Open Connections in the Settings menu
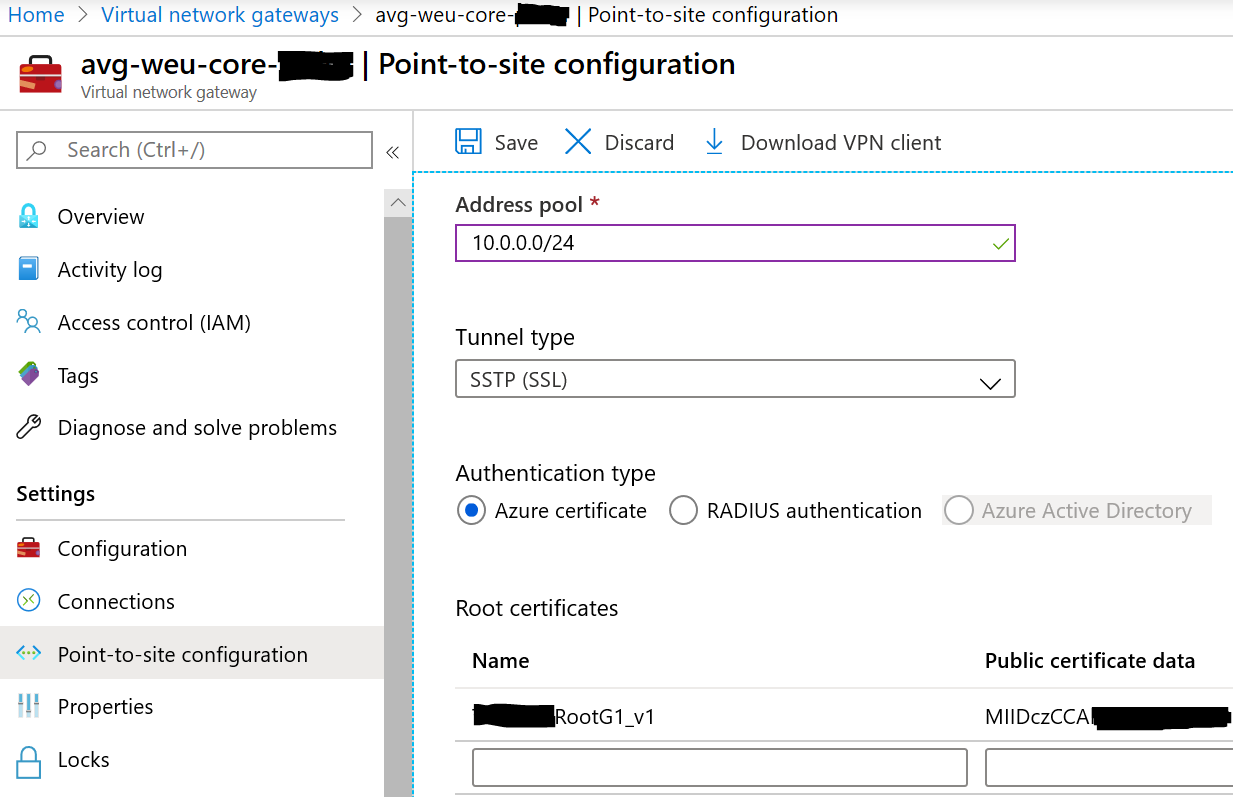Image resolution: width=1233 pixels, height=797 pixels. tap(116, 602)
